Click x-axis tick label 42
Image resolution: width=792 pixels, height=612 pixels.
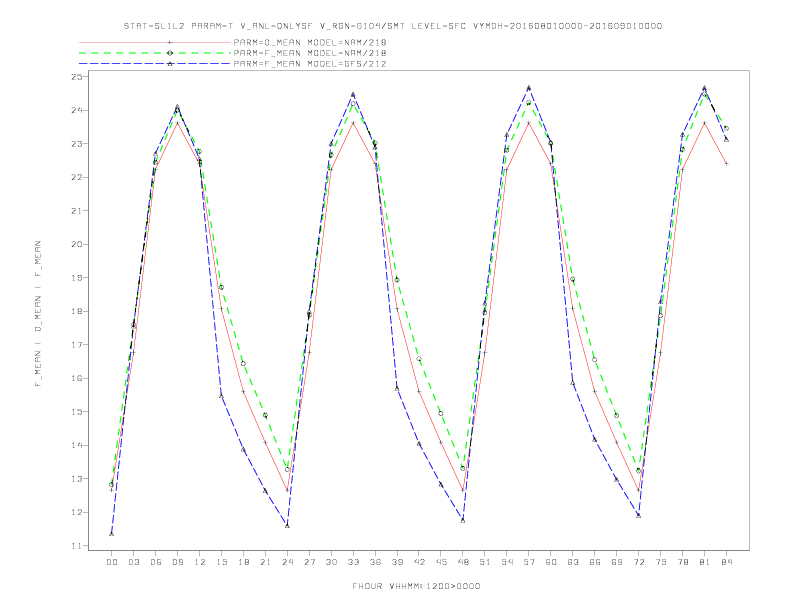tap(419, 562)
